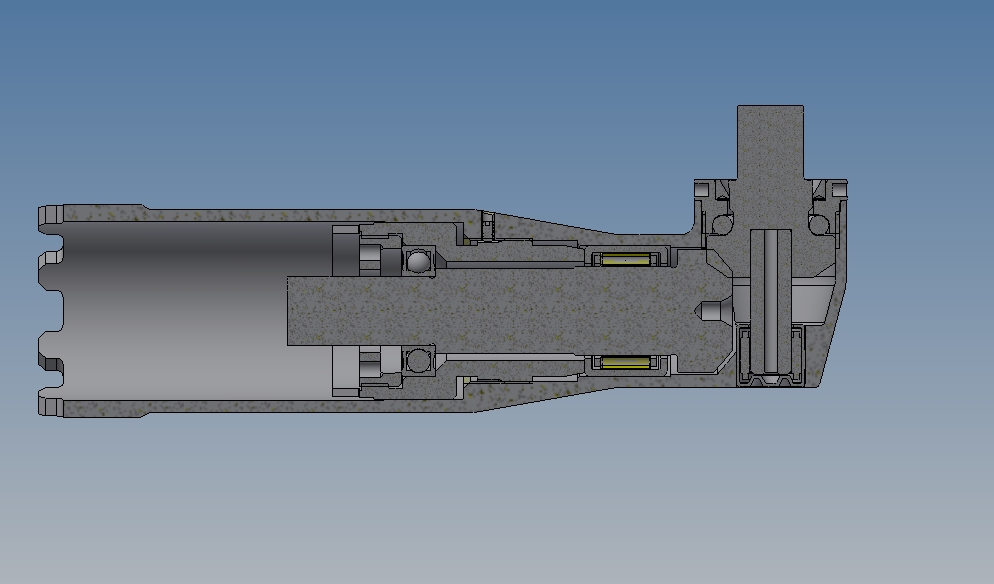This screenshot has width=994, height=584.
Task: Click the upper yellow needle roller
Action: tap(625, 260)
